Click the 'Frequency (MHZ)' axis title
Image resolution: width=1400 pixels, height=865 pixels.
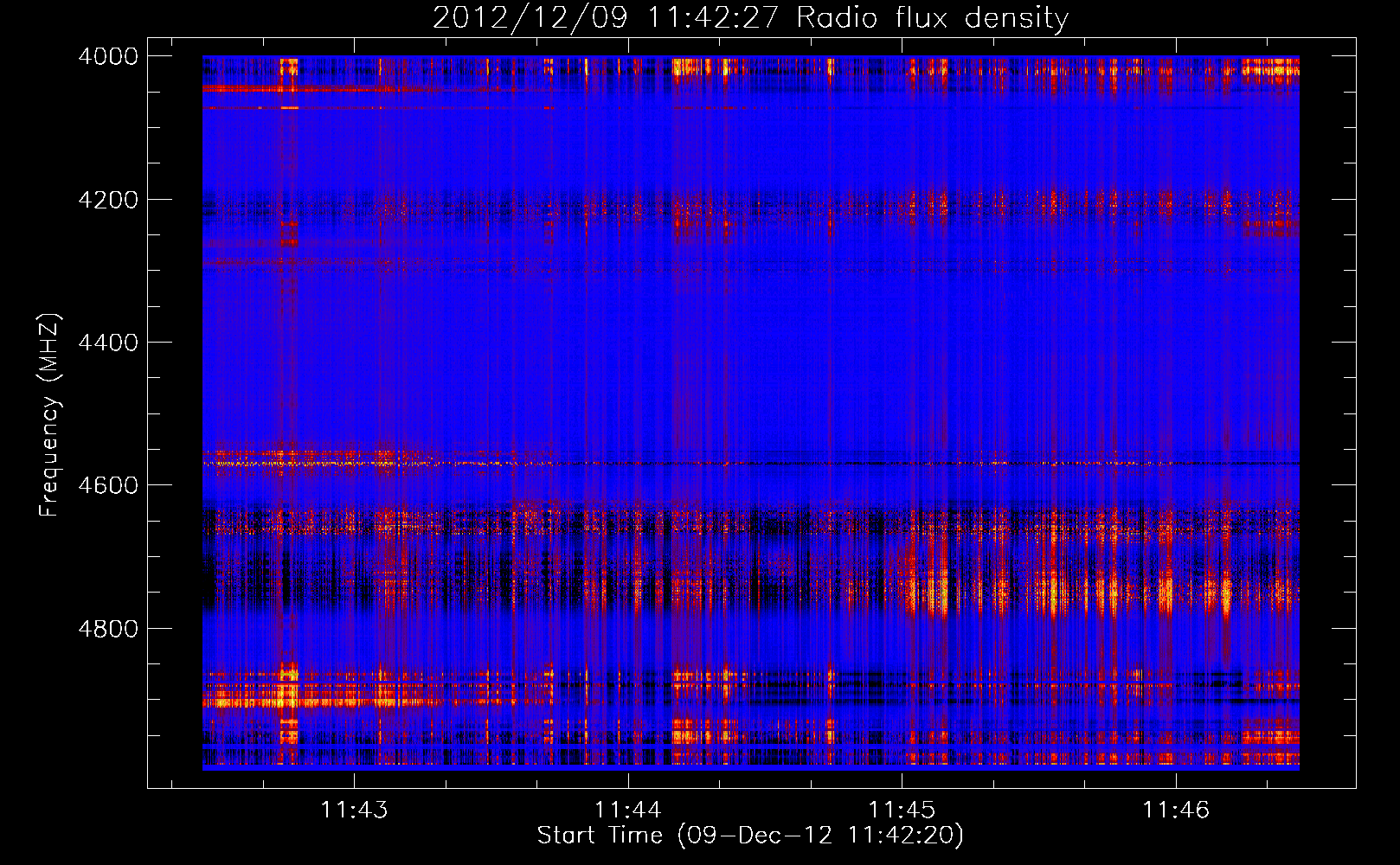(x=50, y=414)
